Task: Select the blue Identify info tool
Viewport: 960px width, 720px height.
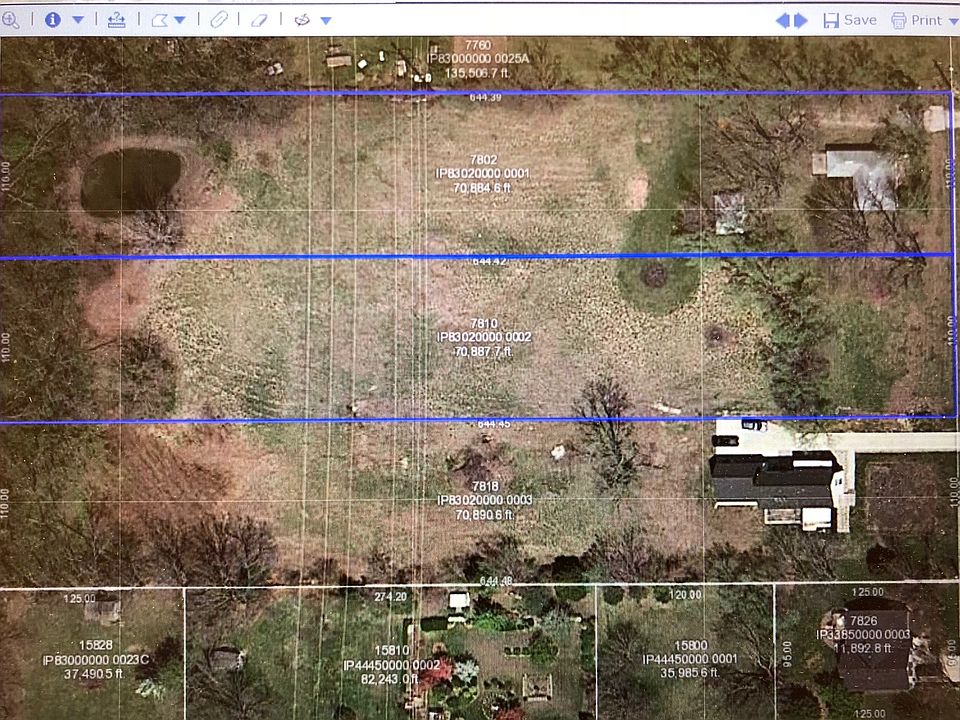Action: (53, 20)
